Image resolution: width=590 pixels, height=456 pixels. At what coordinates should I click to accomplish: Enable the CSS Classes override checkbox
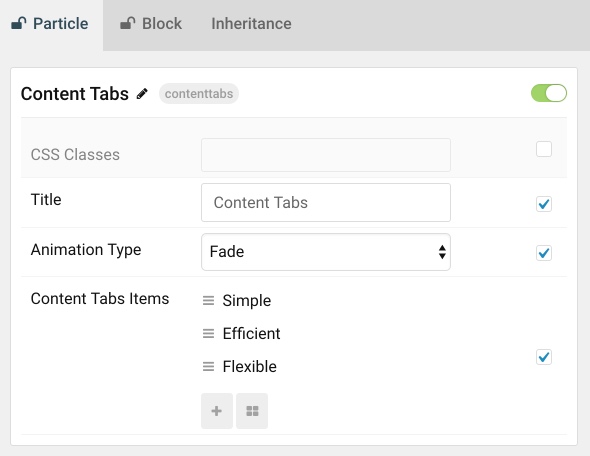coord(544,149)
